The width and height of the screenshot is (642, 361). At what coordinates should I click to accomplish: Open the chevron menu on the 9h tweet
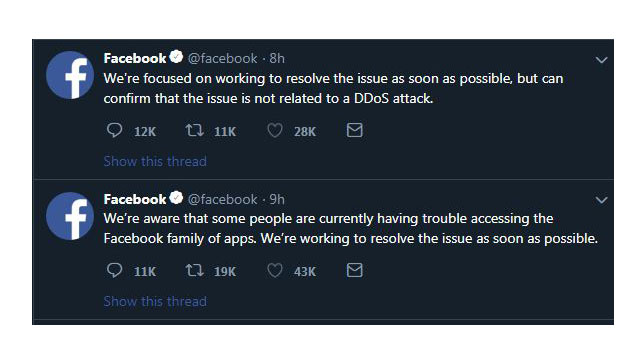pyautogui.click(x=601, y=200)
